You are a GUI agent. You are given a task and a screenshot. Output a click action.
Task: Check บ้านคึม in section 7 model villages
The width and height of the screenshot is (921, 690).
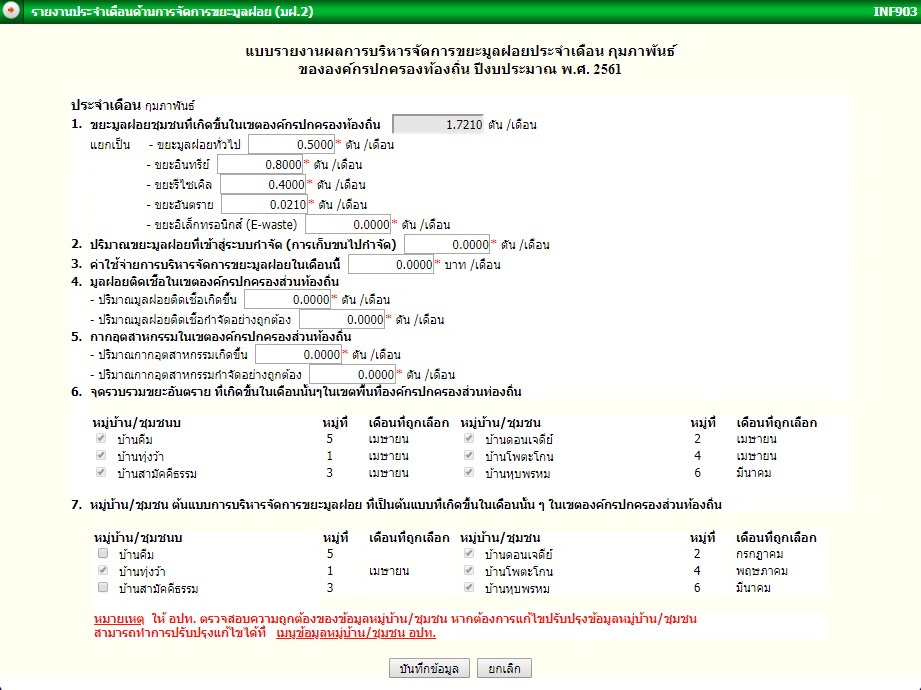[x=103, y=553]
